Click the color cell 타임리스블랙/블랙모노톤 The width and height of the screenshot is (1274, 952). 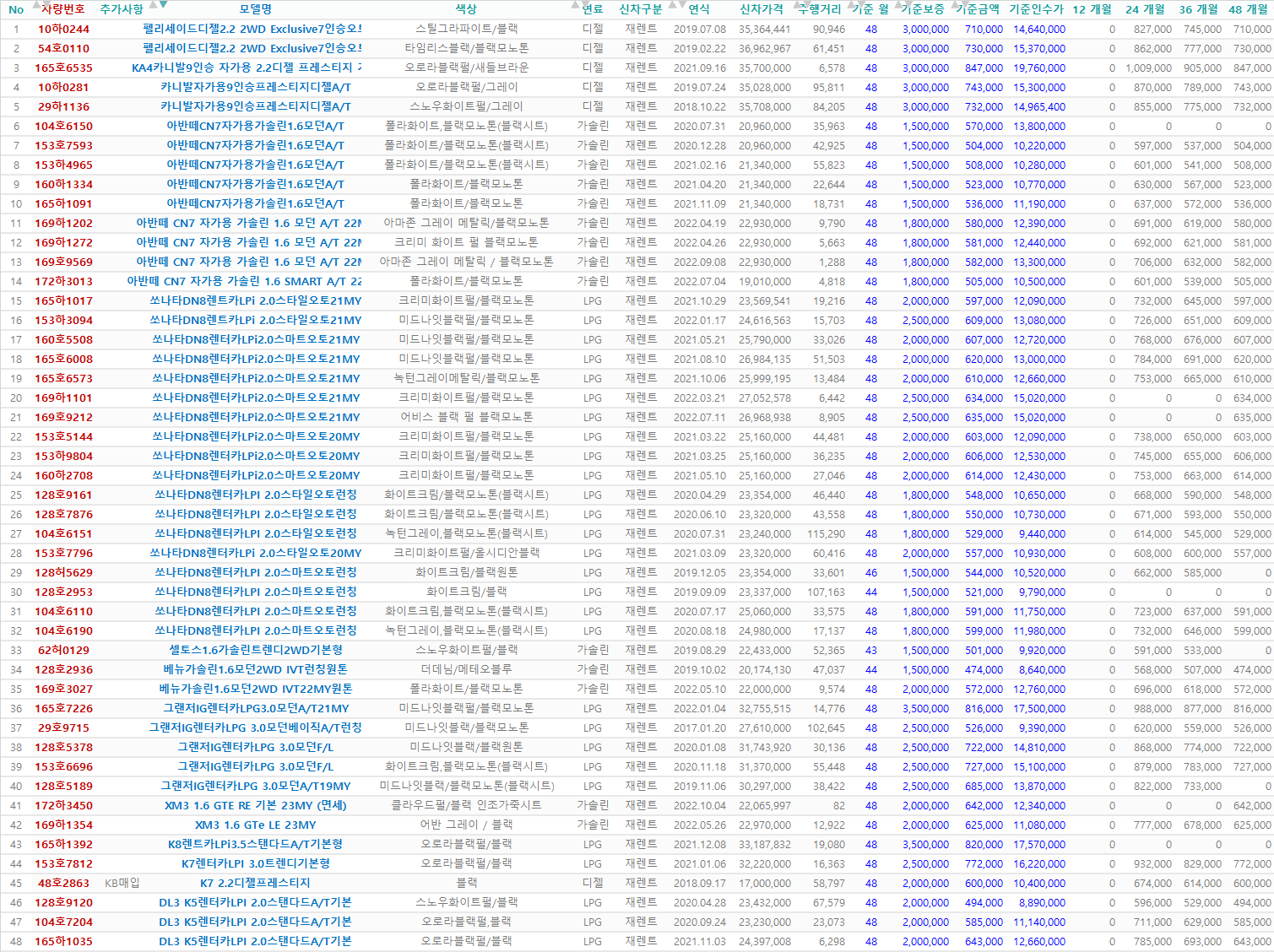[x=467, y=49]
